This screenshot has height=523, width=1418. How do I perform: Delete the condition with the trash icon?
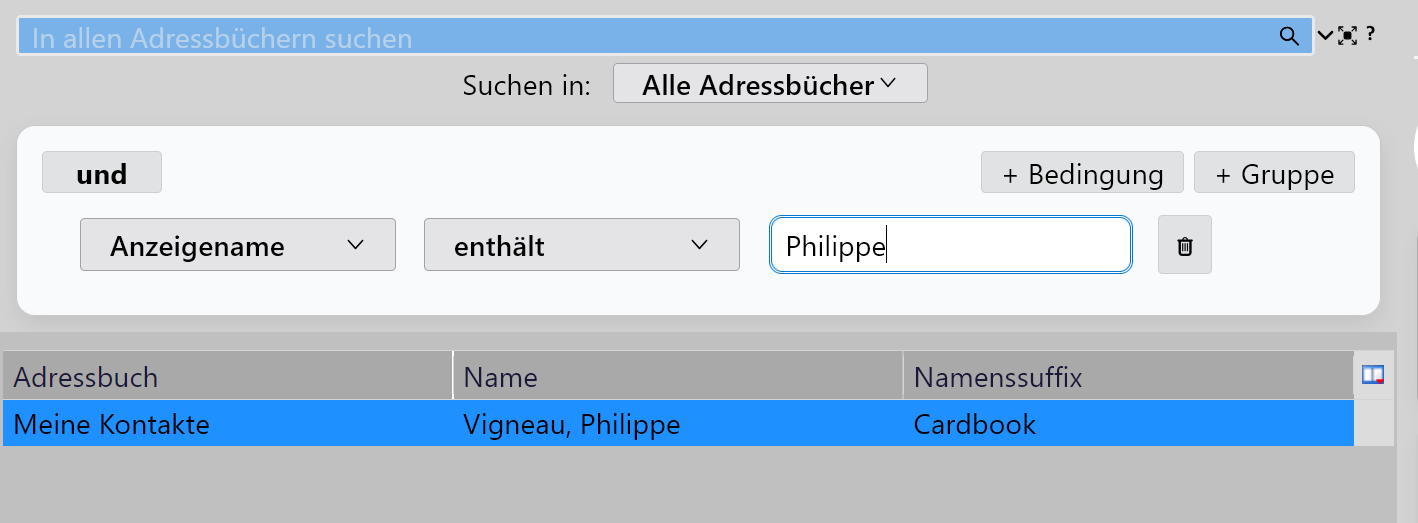1185,245
